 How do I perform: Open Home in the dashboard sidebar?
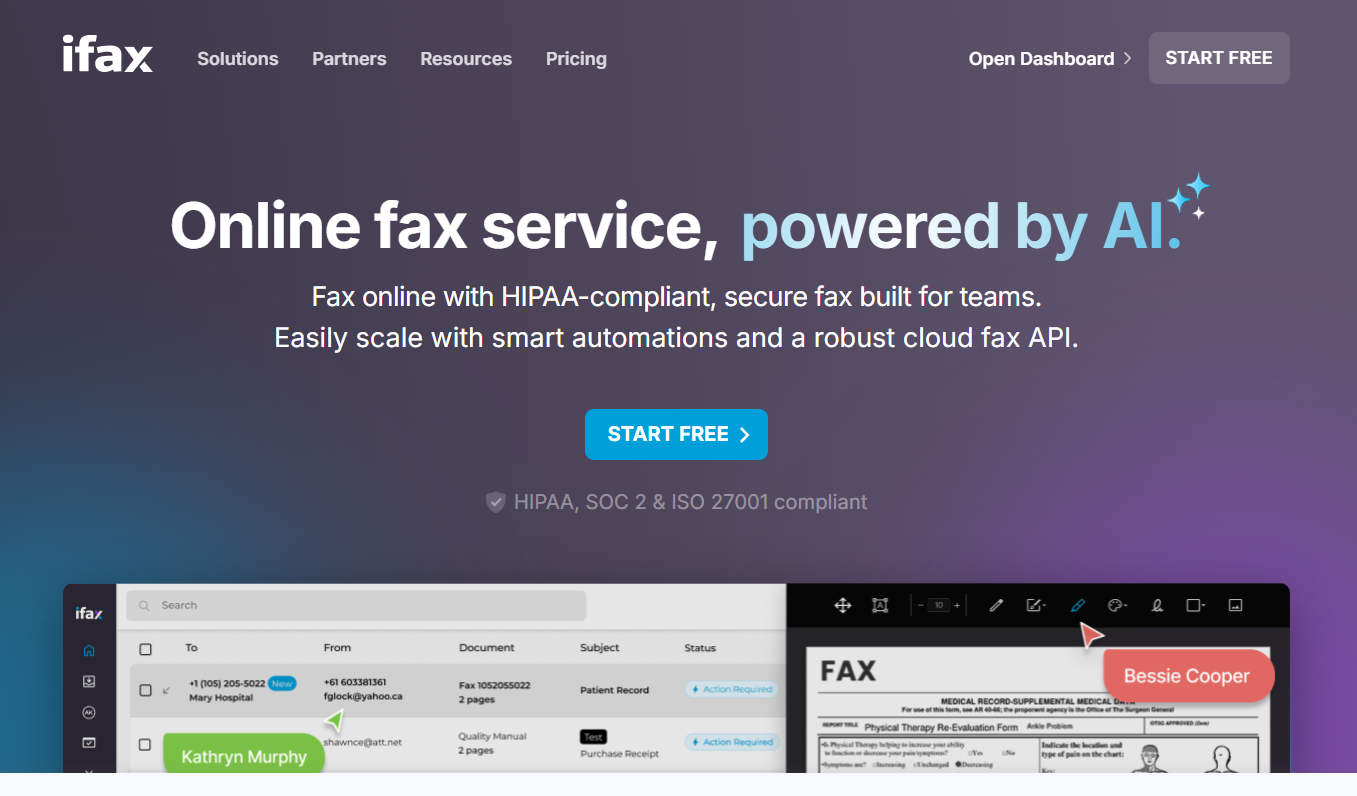89,650
